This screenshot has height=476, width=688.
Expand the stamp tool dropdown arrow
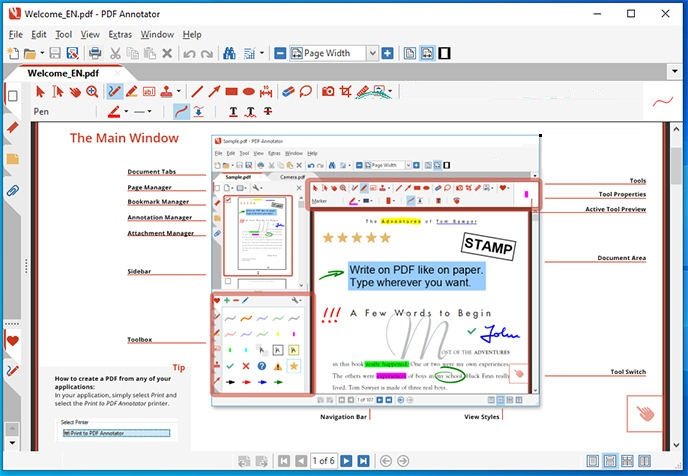179,92
